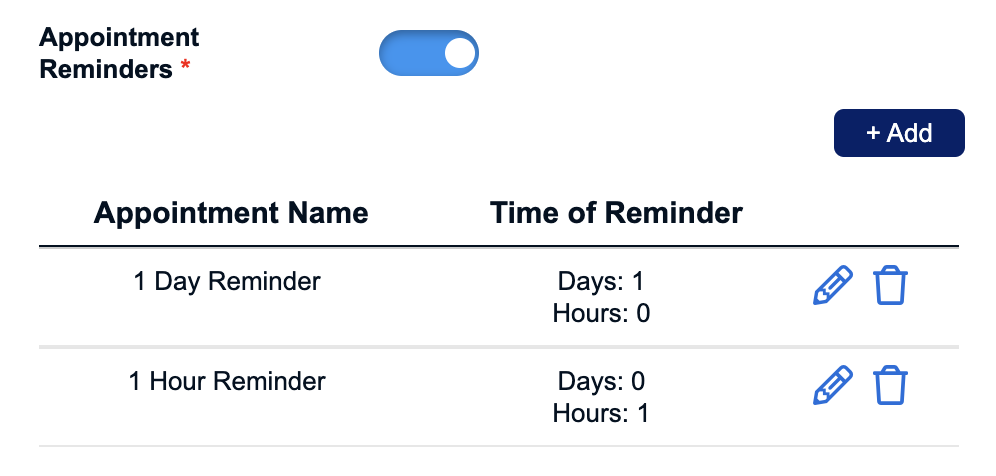The height and width of the screenshot is (476, 996).
Task: Sort by Appointment Name column header
Action: tap(231, 213)
